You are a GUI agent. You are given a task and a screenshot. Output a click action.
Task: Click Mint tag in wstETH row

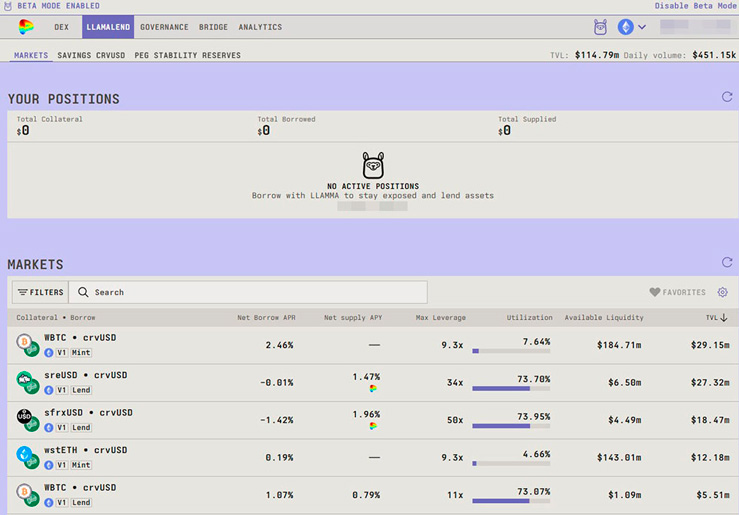(x=81, y=465)
